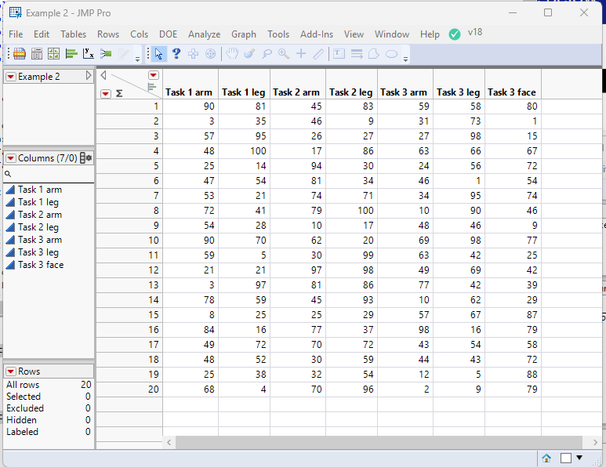Screen dimensions: 606x467
Task: Click the green column-order bars in table corner
Action: point(152,87)
